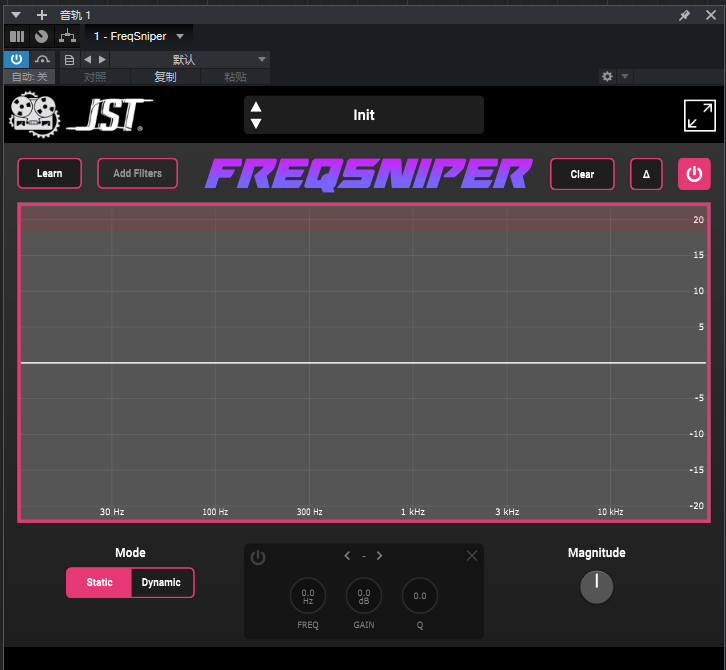Open the routing tree icon
Viewport: 726px width, 670px height.
coord(68,36)
